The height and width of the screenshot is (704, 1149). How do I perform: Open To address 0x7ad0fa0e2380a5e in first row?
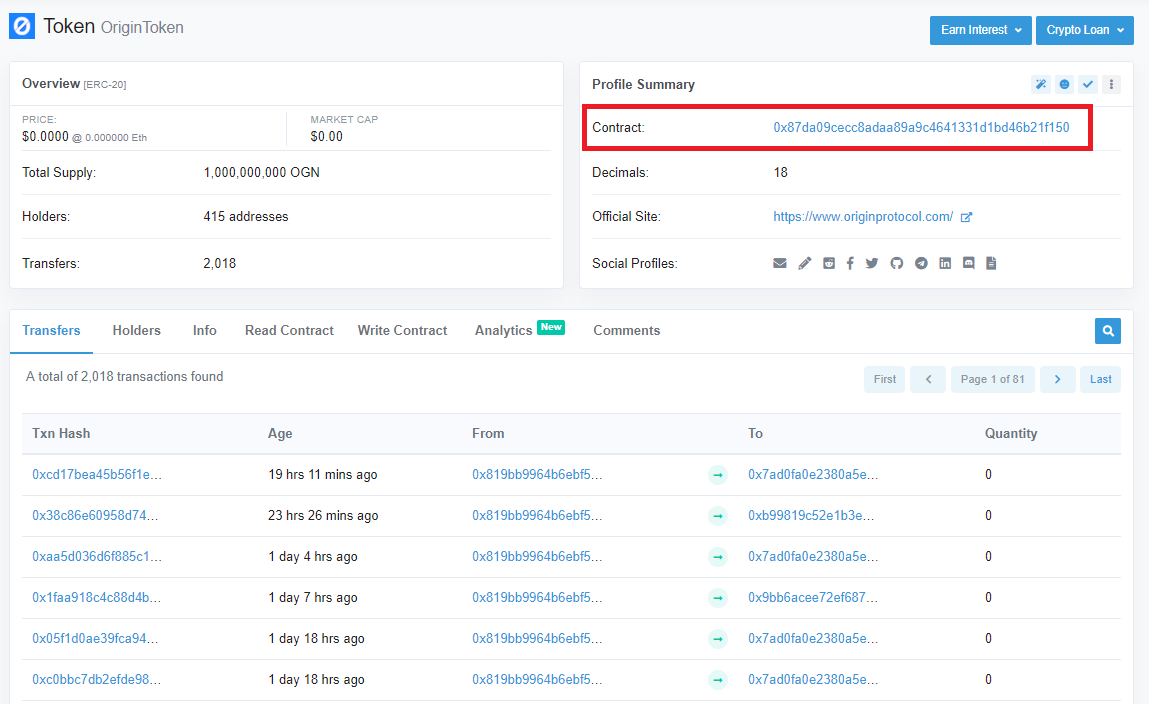click(x=813, y=475)
